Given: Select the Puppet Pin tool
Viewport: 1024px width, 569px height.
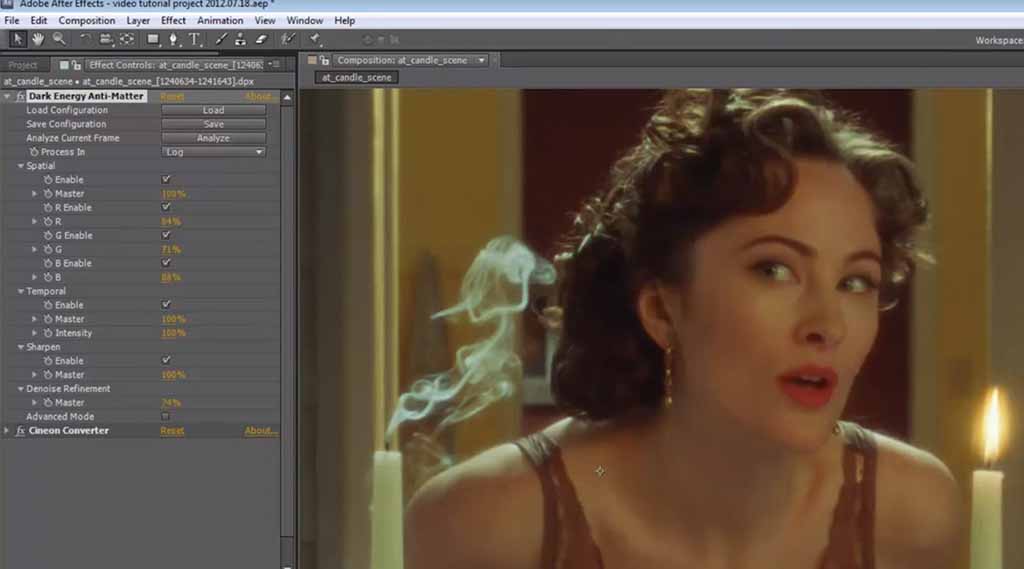Looking at the screenshot, I should (x=315, y=39).
